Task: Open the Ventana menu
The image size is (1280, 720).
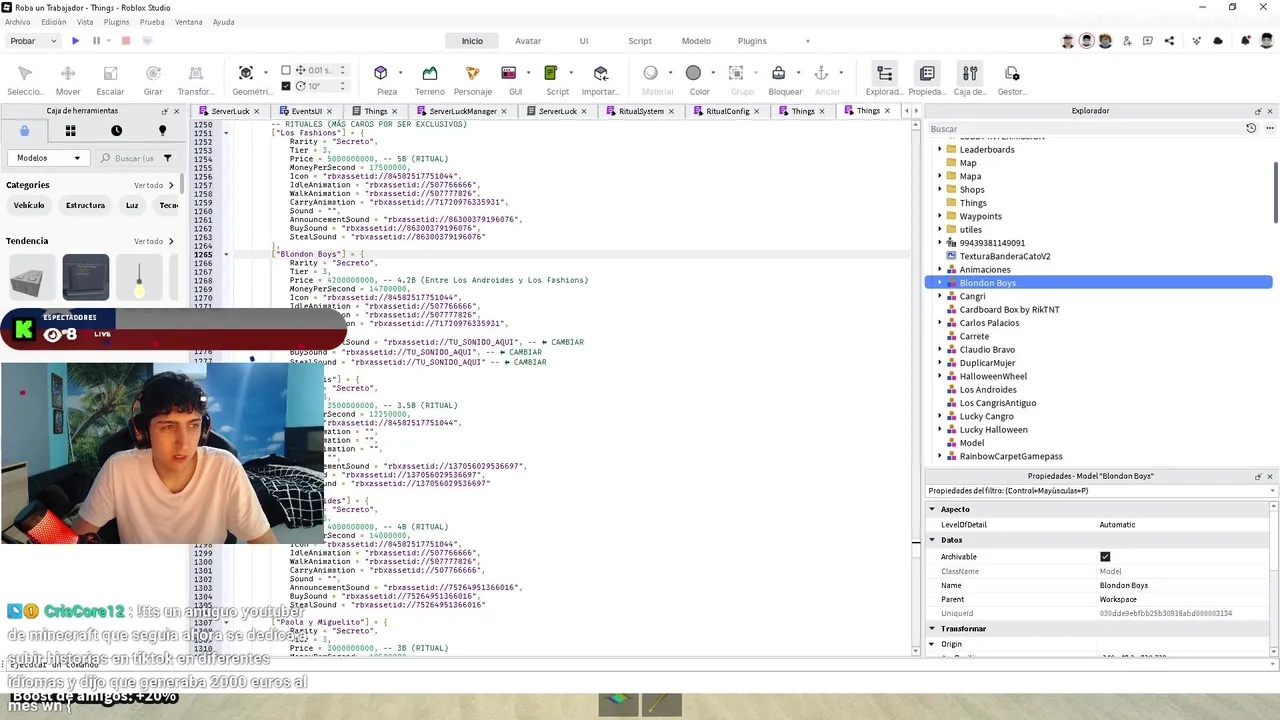Action: [188, 22]
